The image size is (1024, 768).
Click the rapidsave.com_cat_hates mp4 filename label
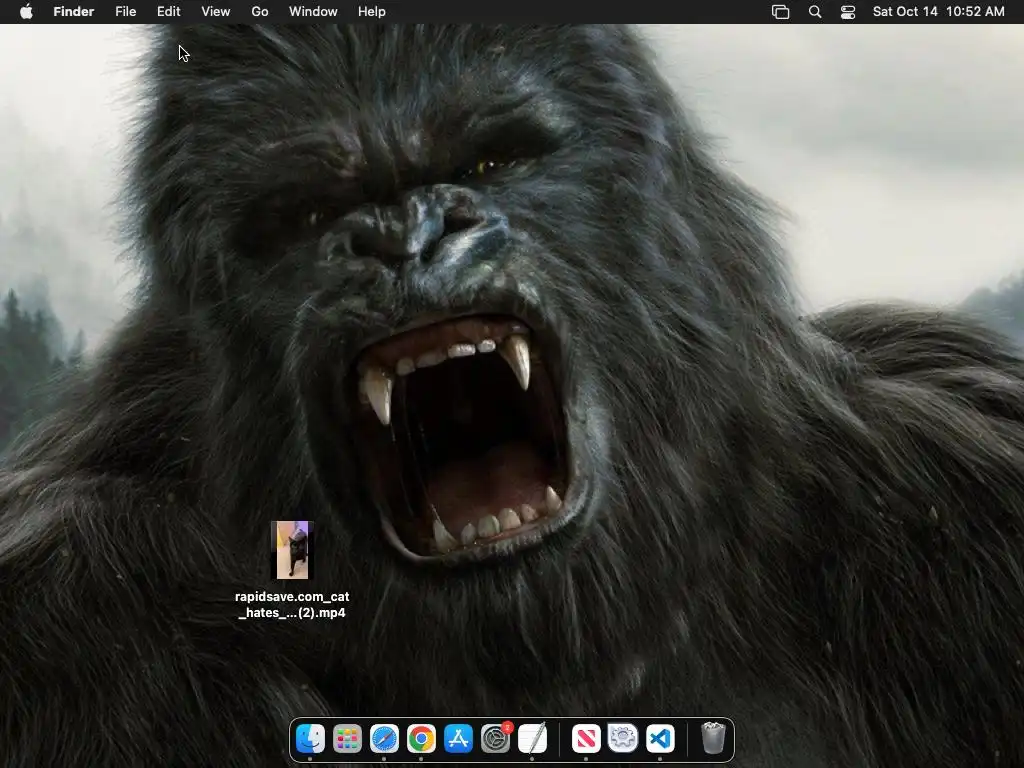292,605
